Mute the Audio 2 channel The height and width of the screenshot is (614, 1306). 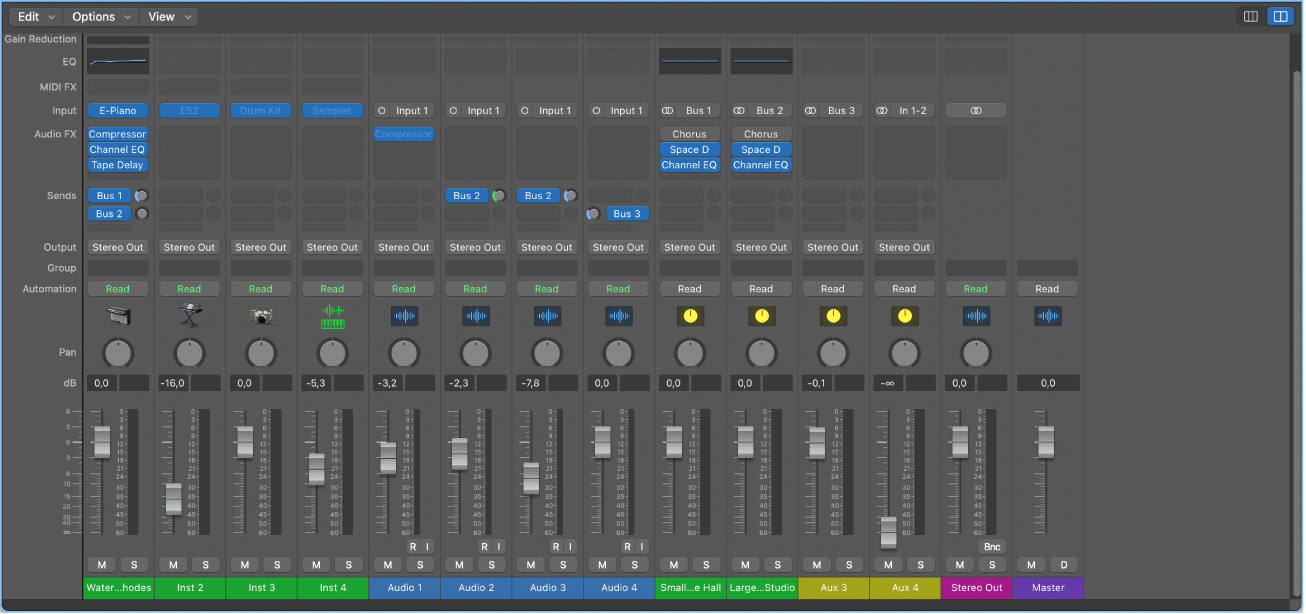click(458, 564)
